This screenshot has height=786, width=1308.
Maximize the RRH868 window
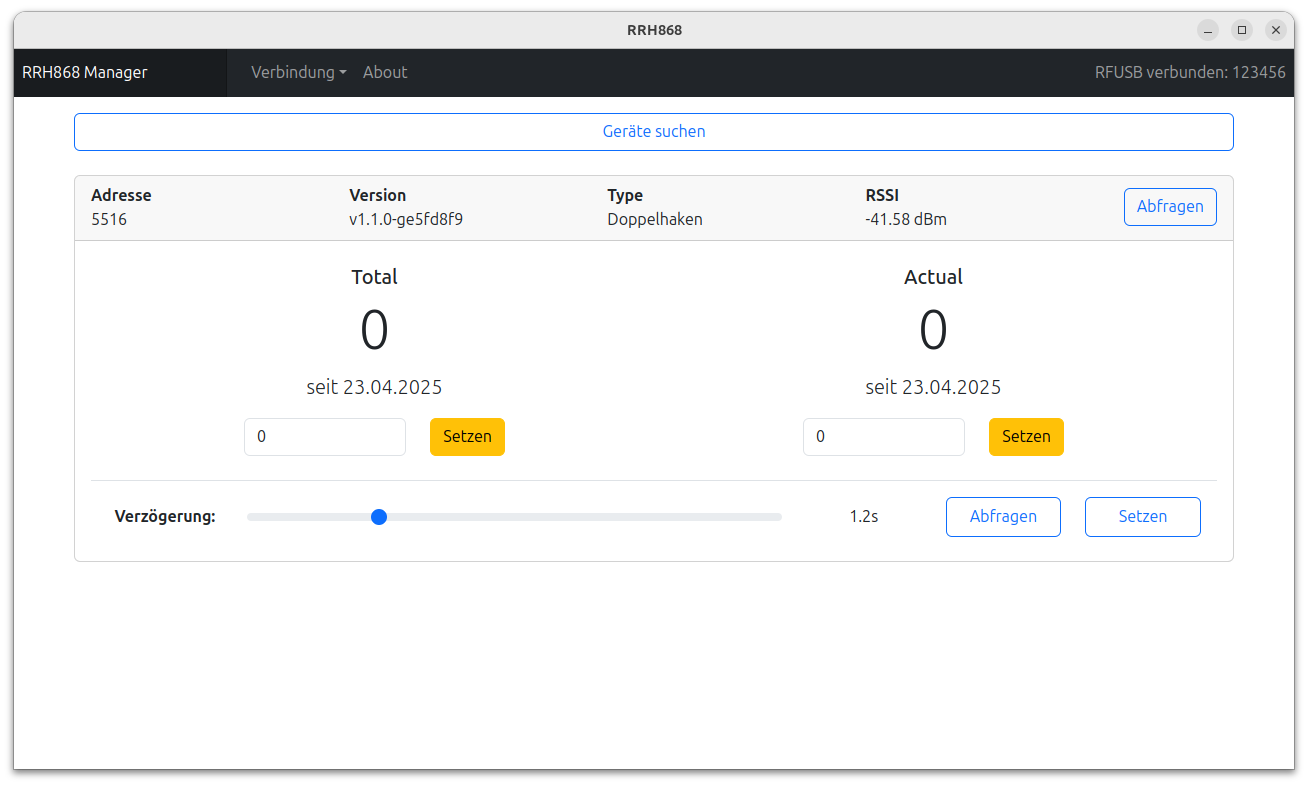(1242, 30)
